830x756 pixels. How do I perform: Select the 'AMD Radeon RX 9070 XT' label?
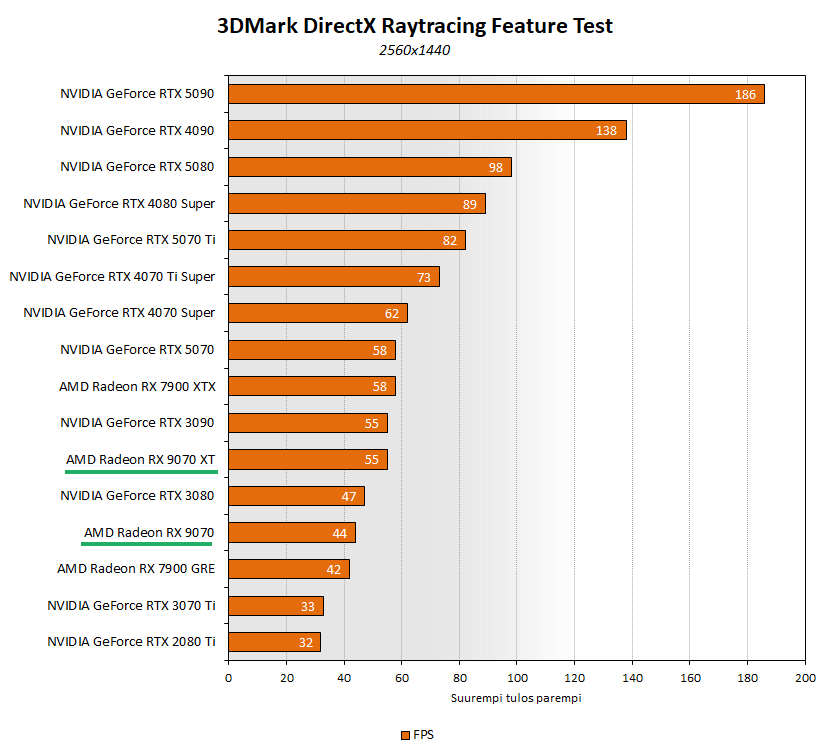click(x=141, y=460)
